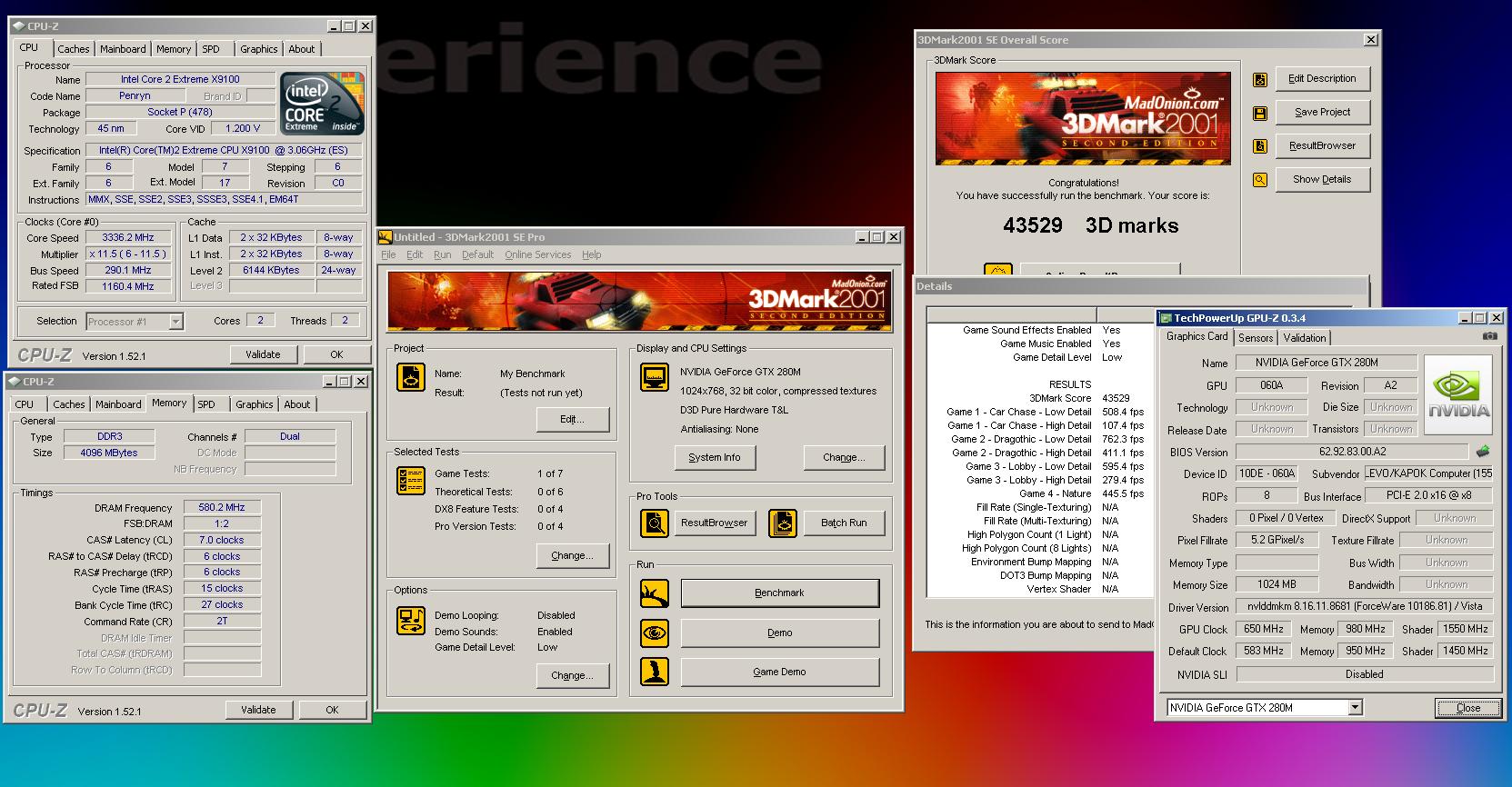The height and width of the screenshot is (787, 1512).
Task: Click the GPU Clock 650 MHz field
Action: click(x=1264, y=629)
